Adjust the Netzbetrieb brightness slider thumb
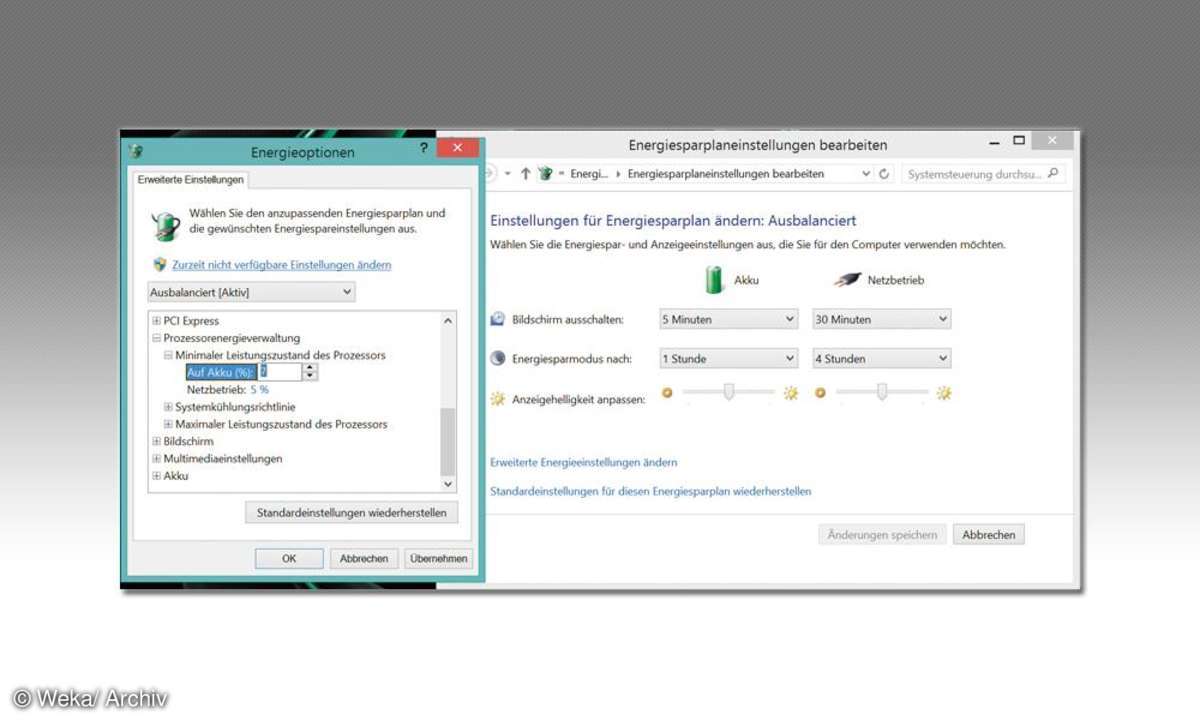The height and width of the screenshot is (720, 1200). [x=882, y=391]
